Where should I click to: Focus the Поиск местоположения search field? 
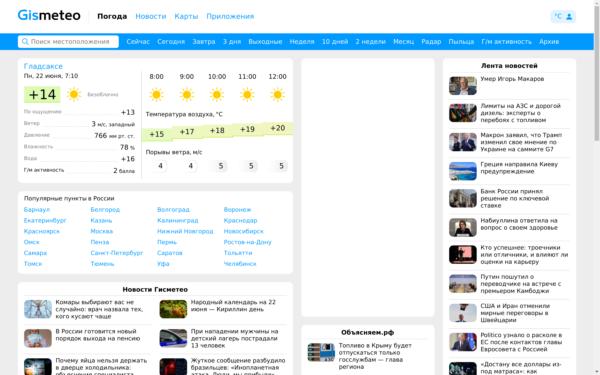click(x=68, y=41)
